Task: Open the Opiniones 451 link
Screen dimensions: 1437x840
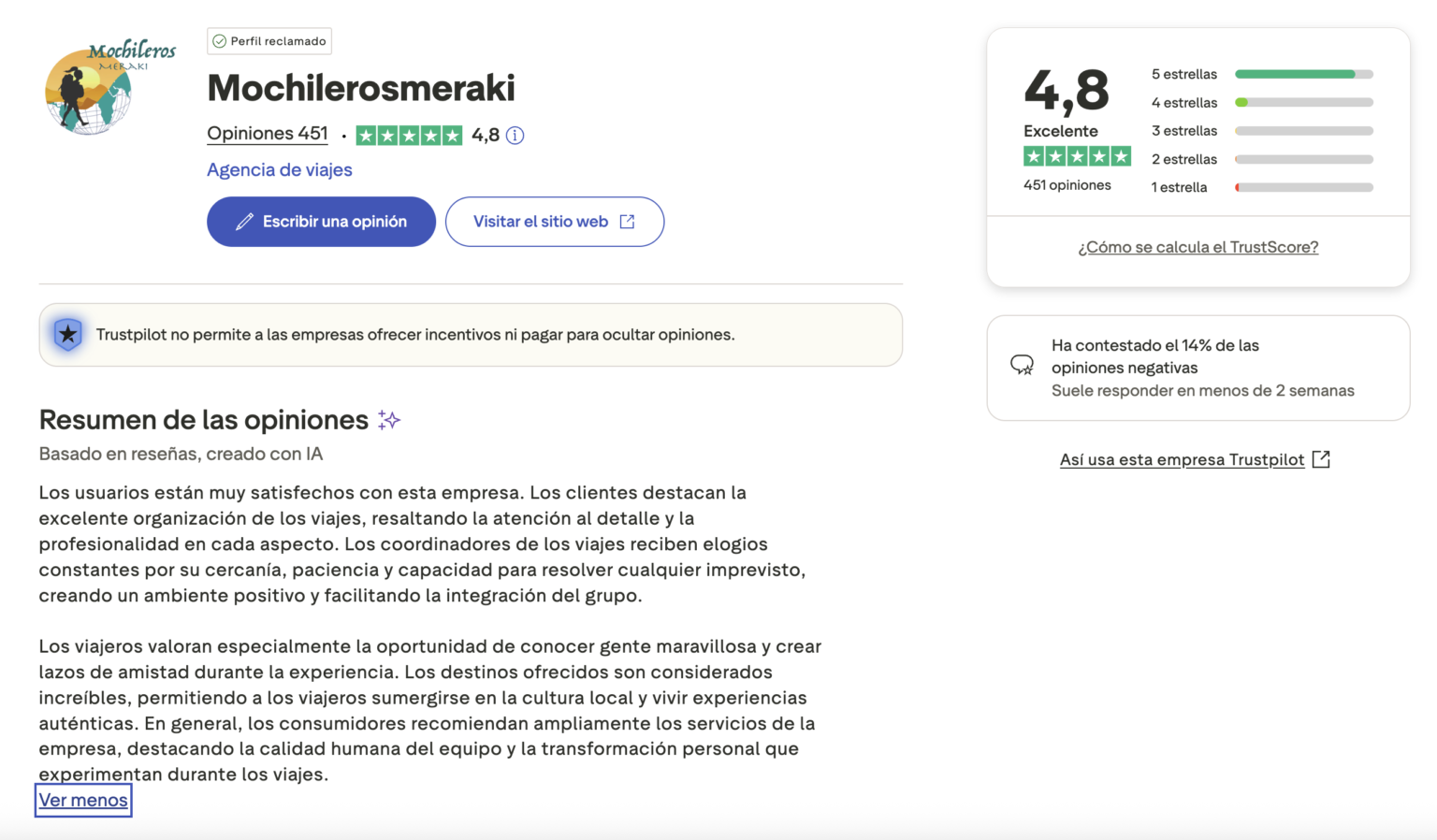Action: coord(268,134)
